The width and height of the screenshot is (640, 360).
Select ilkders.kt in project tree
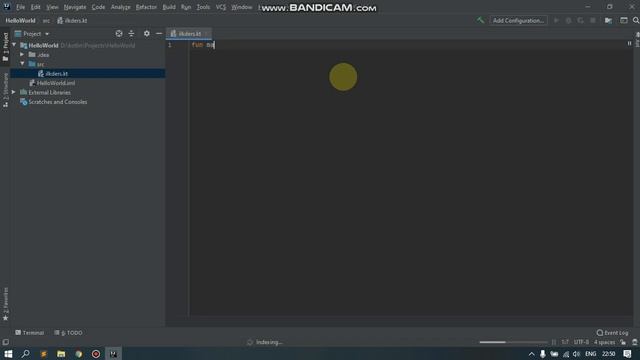(88, 73)
